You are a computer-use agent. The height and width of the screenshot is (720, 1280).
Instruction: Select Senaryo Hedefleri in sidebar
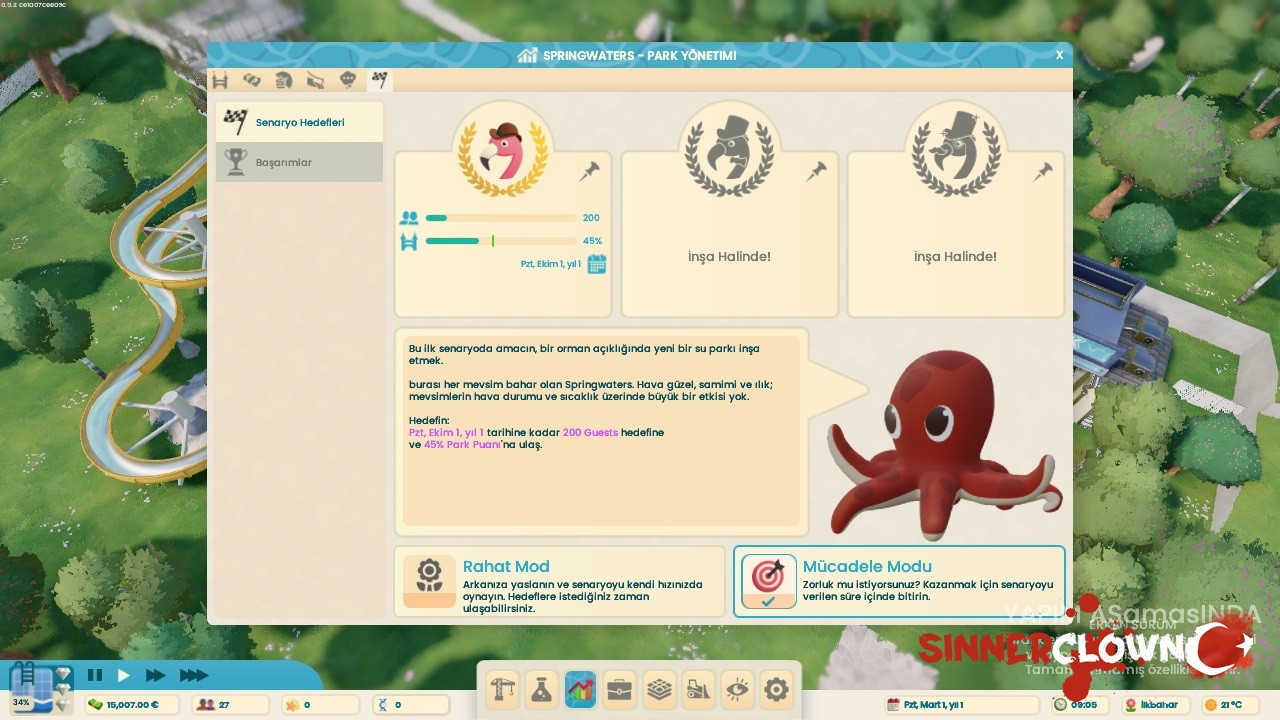click(x=299, y=122)
